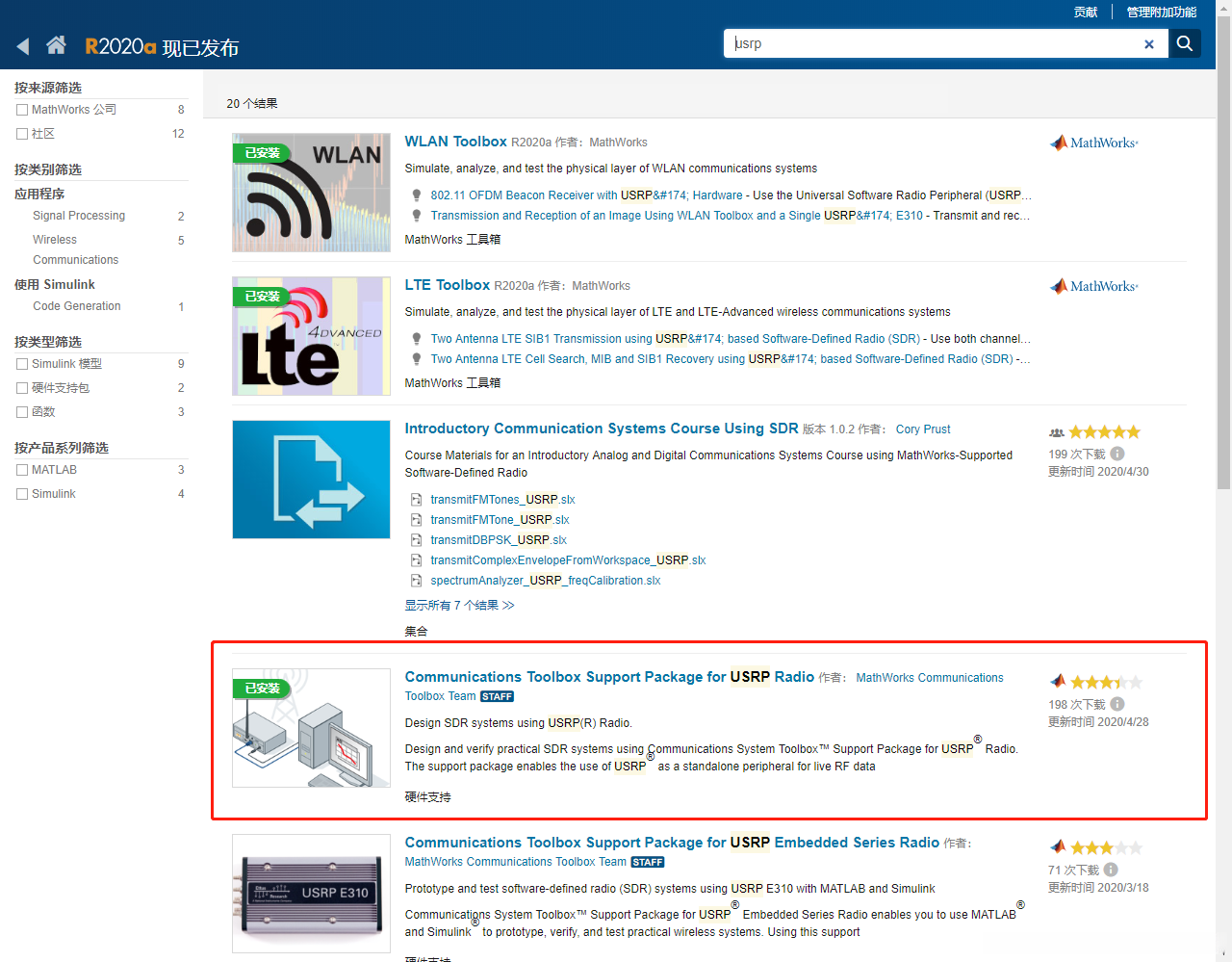The width and height of the screenshot is (1232, 962).
Task: Filter by Code Generation category
Action: 77,306
